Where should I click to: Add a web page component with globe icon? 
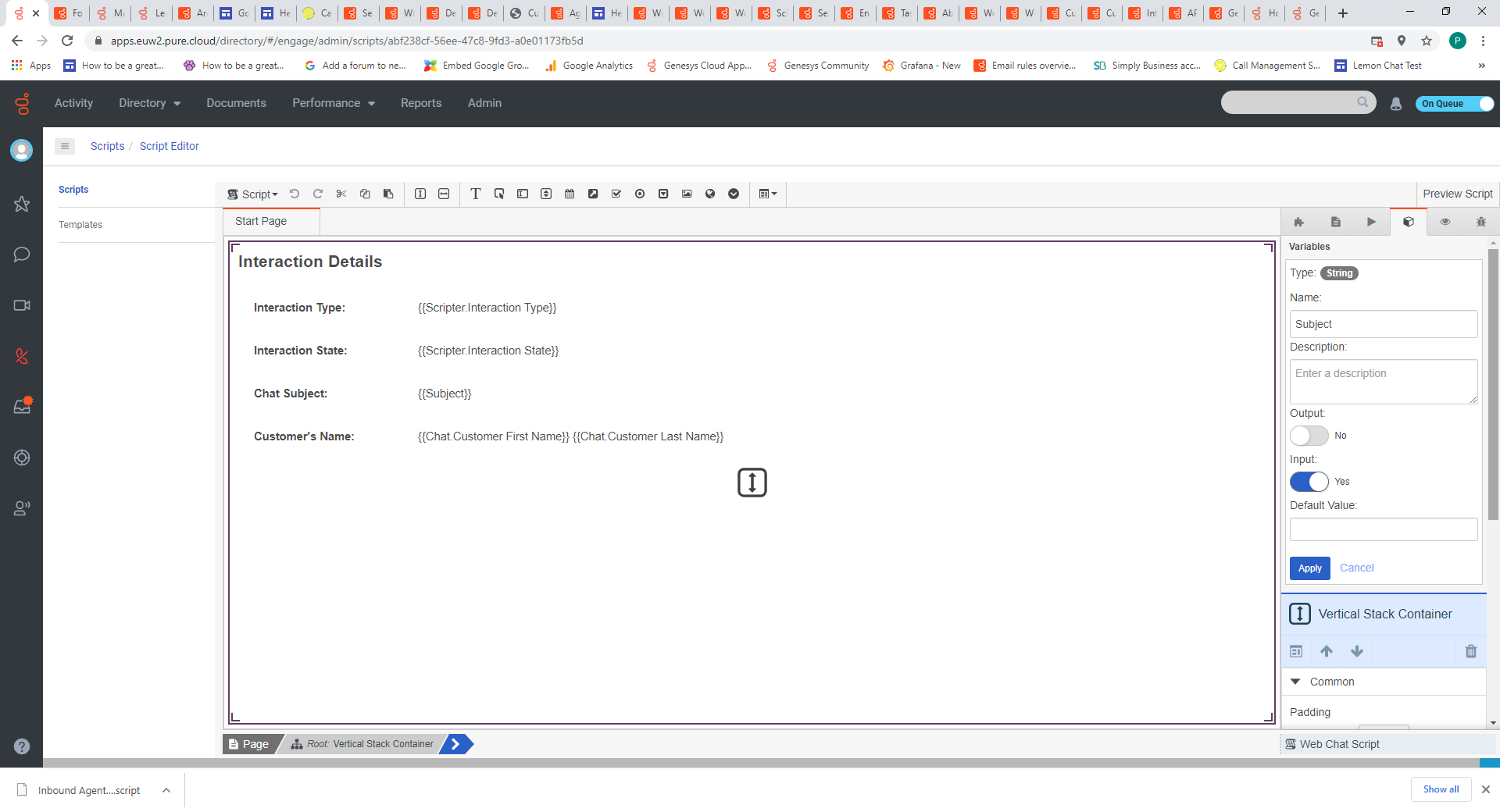click(x=710, y=194)
